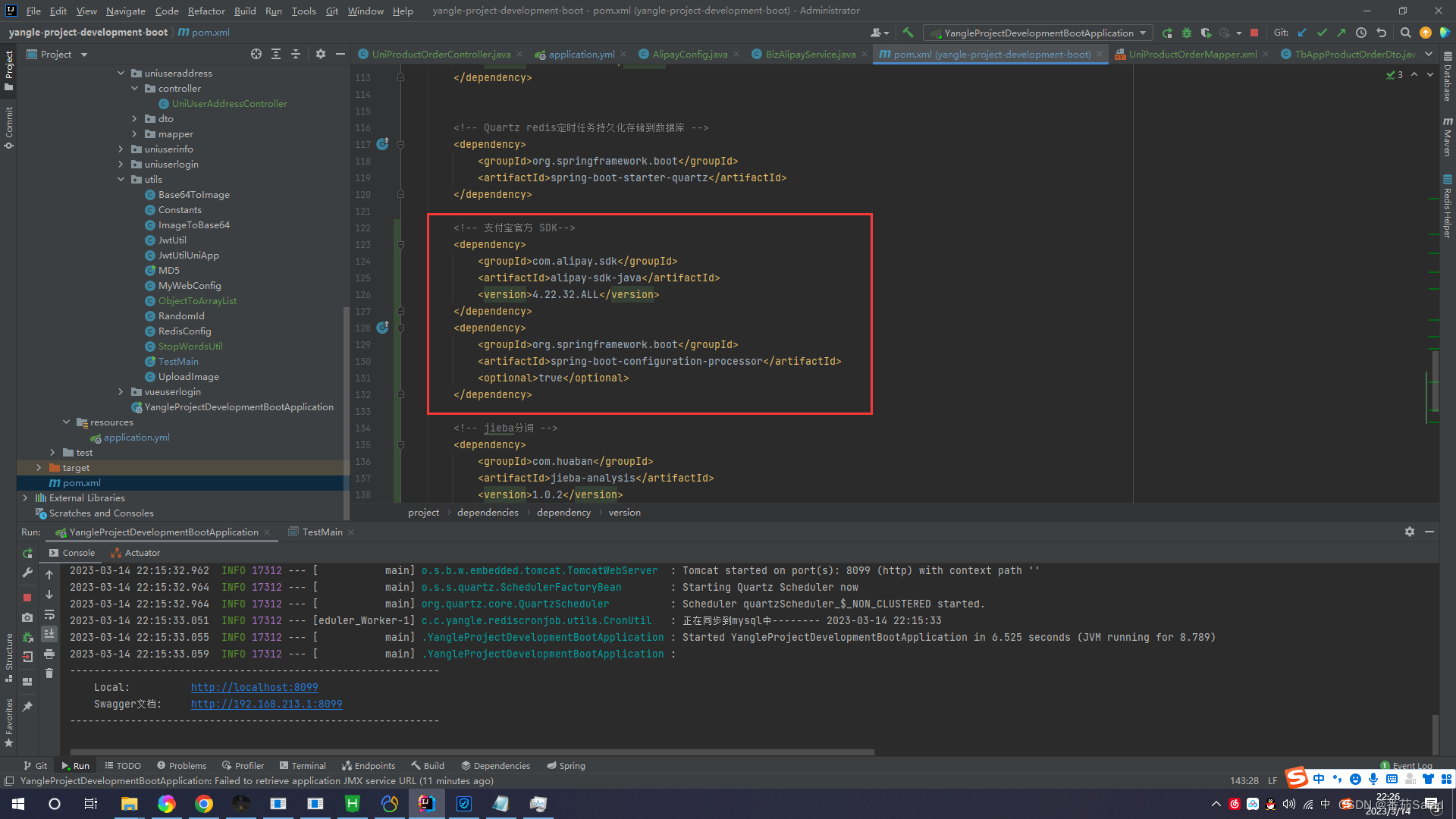1456x819 pixels.
Task: Toggle the Favorites tool window stripe
Action: coord(9,723)
